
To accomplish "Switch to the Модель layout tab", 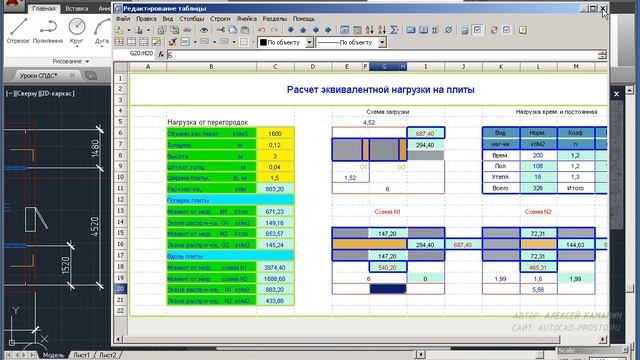I will pyautogui.click(x=53, y=355).
